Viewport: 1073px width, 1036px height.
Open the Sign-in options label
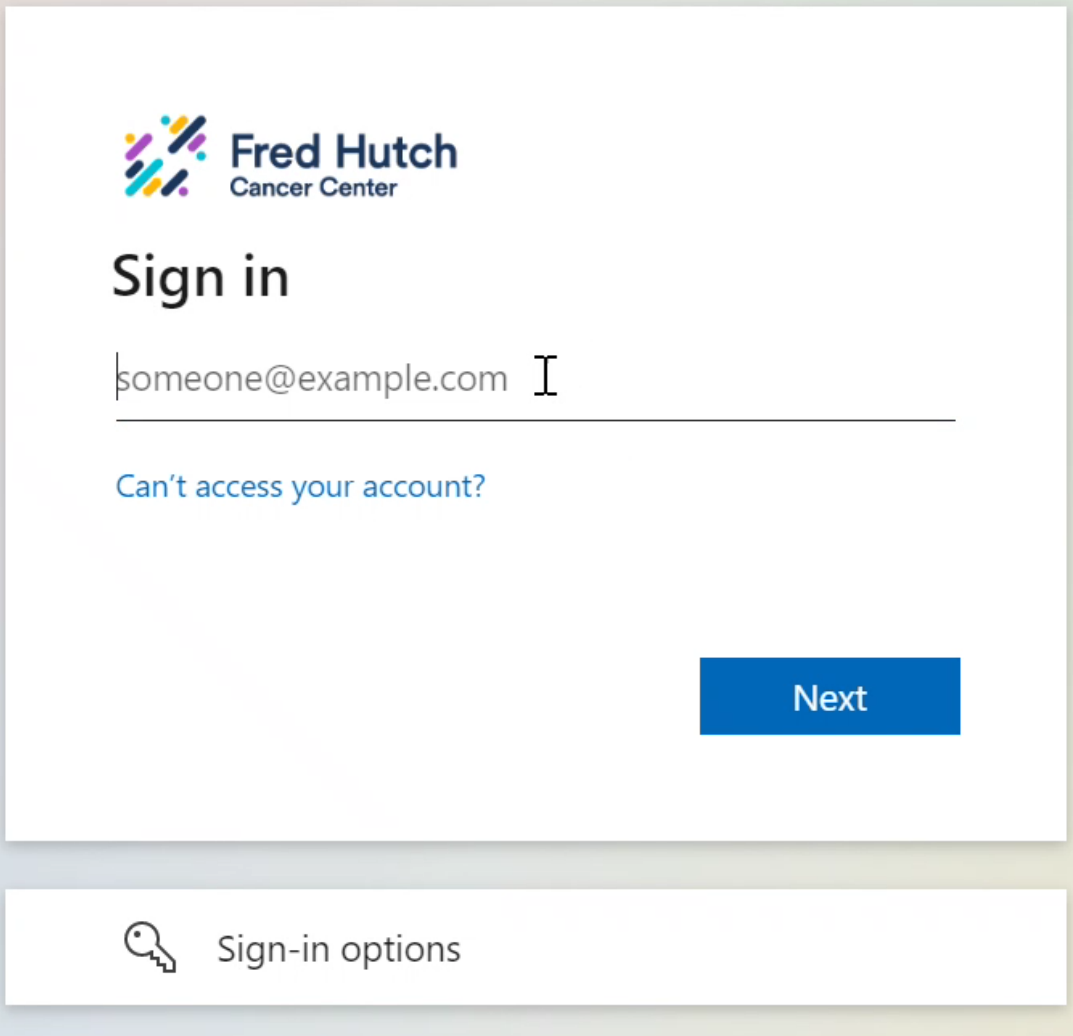338,949
